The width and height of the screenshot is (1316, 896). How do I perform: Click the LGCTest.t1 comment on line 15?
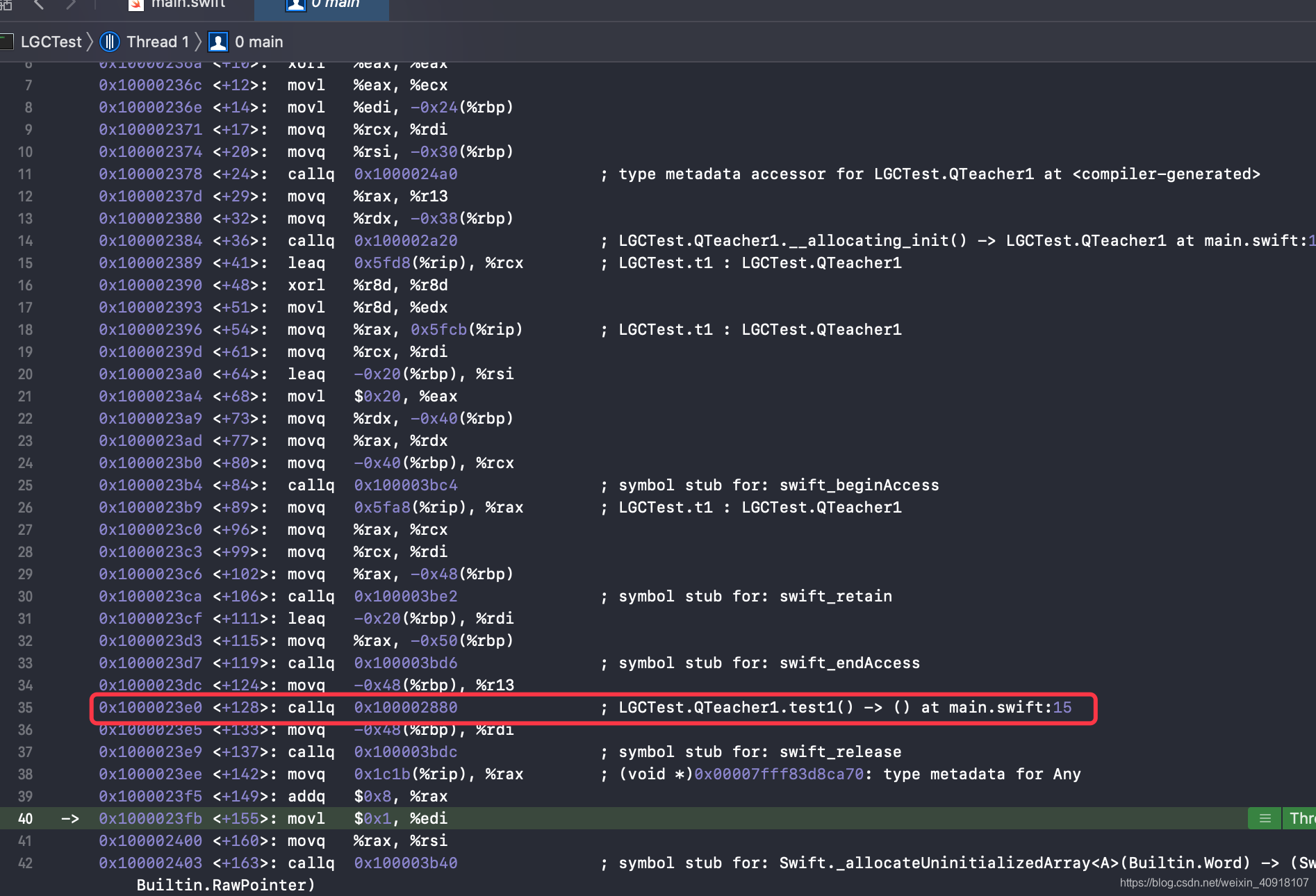760,263
